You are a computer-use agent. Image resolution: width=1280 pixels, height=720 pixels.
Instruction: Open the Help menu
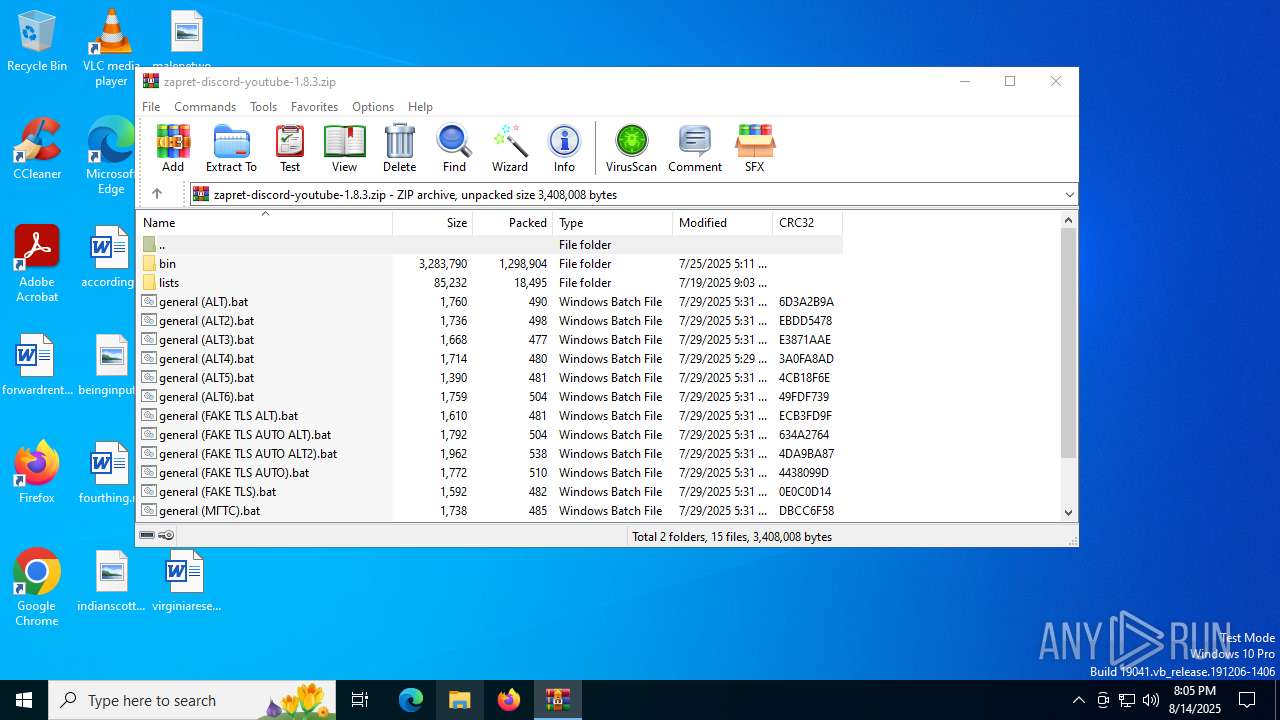tap(420, 106)
